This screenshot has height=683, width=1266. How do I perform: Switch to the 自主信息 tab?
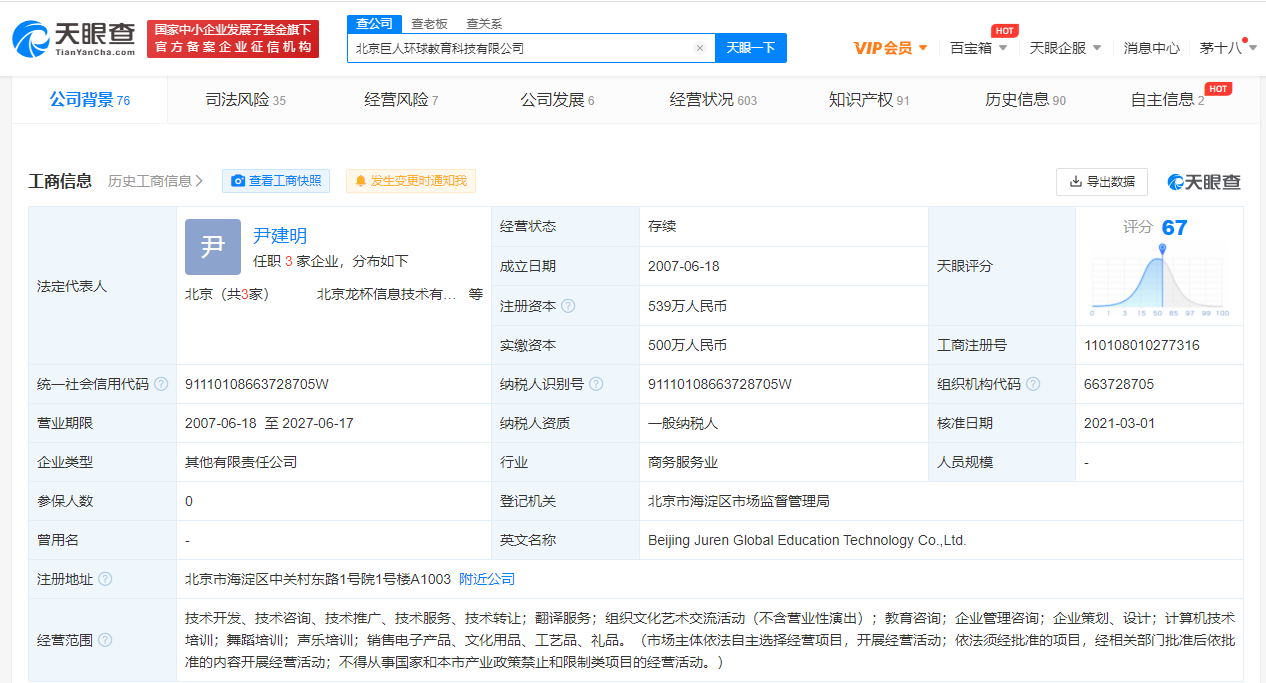pyautogui.click(x=1167, y=100)
